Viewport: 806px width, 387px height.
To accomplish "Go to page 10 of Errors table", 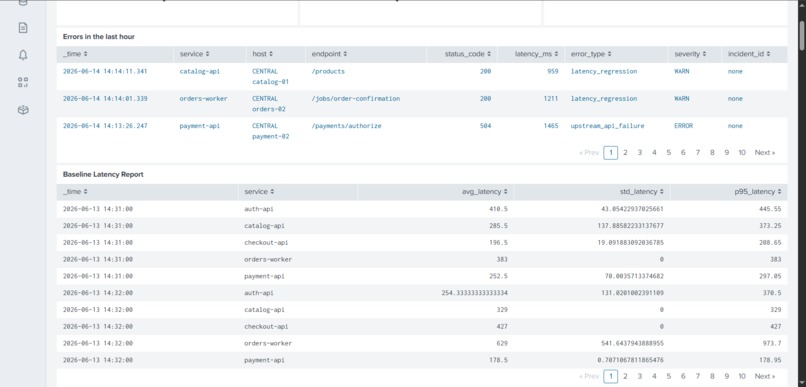I will pyautogui.click(x=742, y=153).
